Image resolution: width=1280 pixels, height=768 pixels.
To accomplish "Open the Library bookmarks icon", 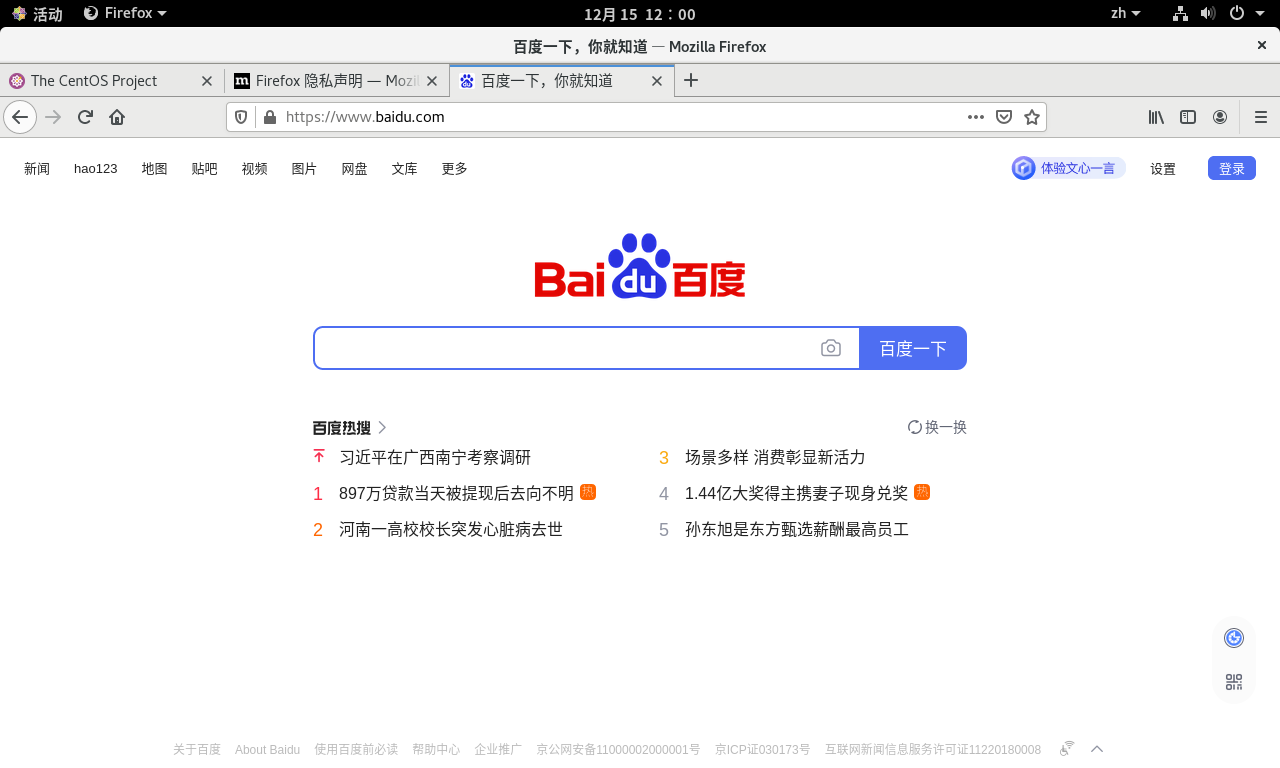I will coord(1156,117).
